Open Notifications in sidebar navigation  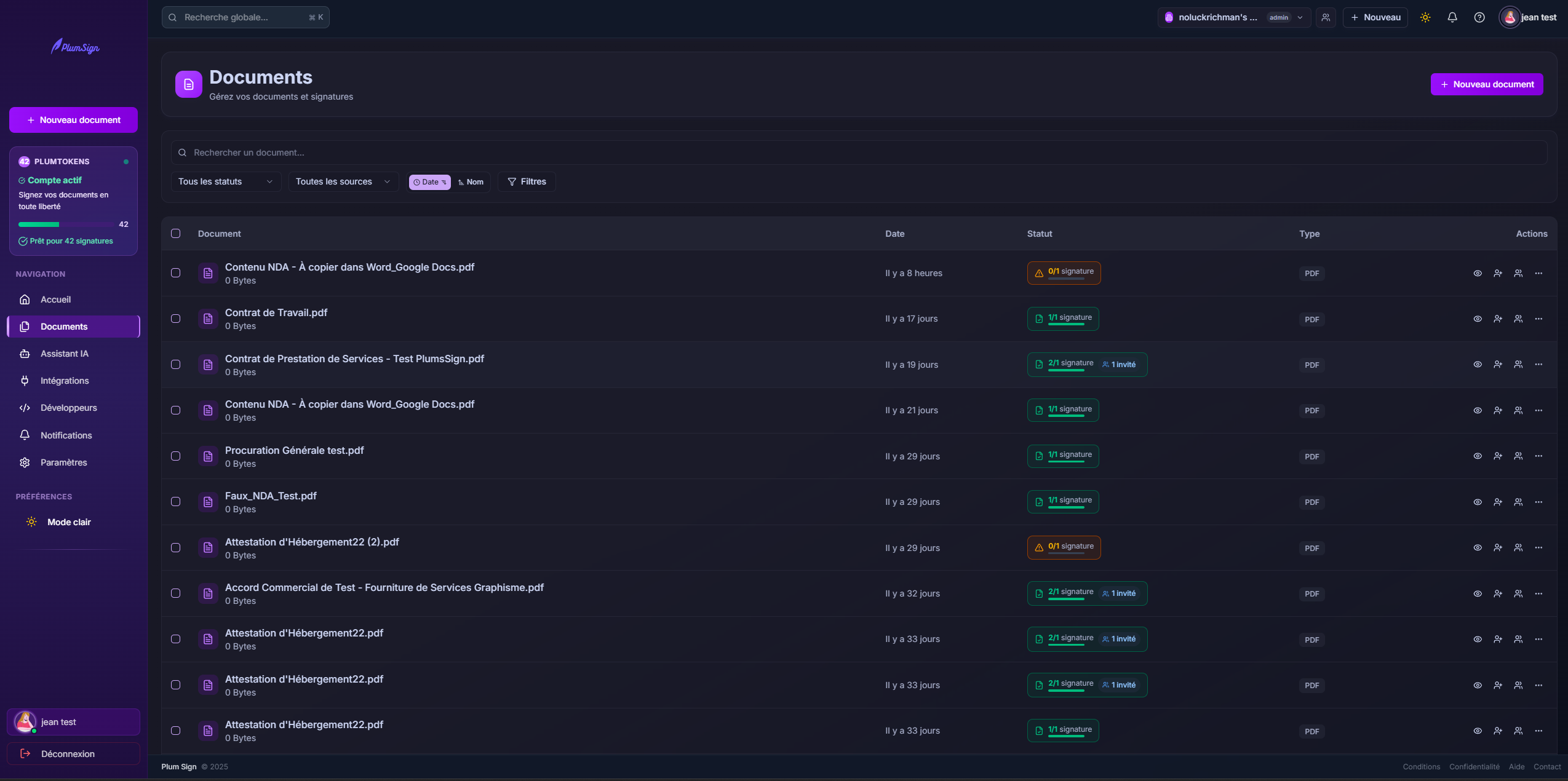74,435
